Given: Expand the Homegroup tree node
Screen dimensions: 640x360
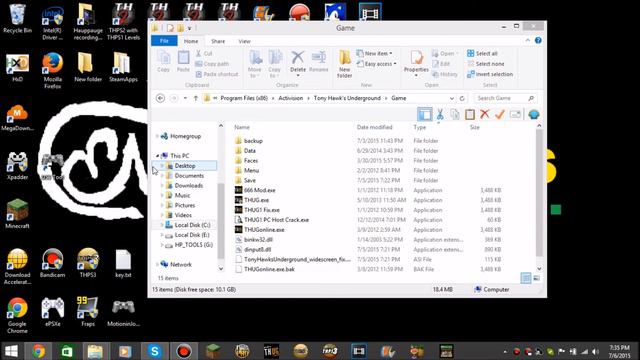Looking at the screenshot, I should click(158, 136).
